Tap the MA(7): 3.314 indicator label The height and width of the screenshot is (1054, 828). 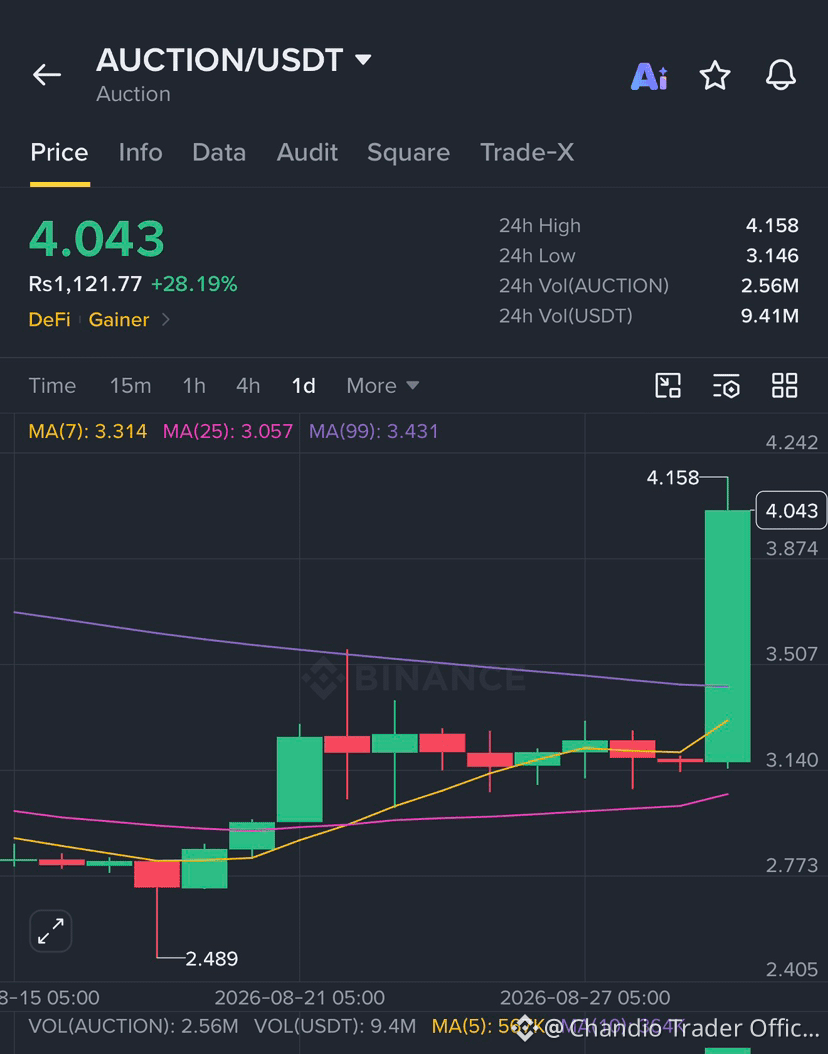(88, 432)
